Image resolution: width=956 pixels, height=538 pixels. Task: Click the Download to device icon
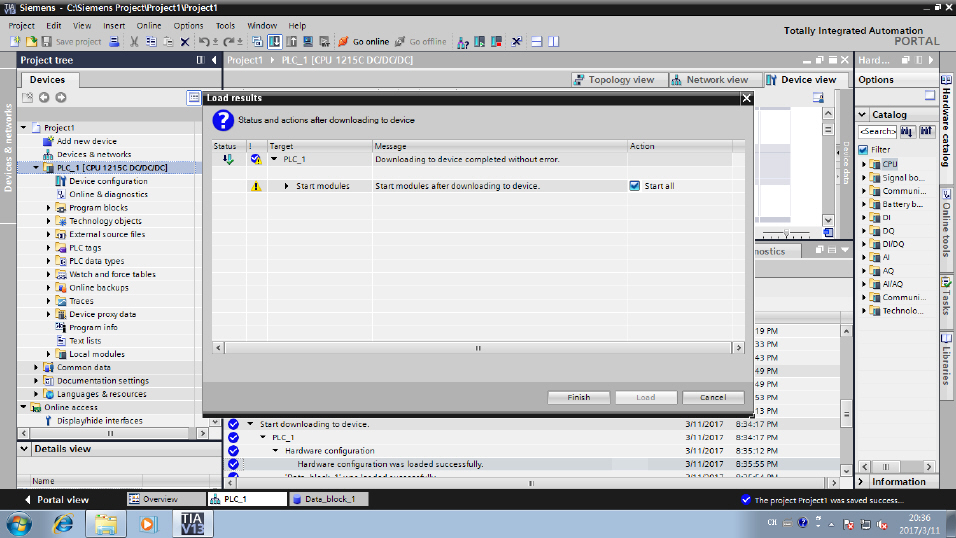[274, 41]
